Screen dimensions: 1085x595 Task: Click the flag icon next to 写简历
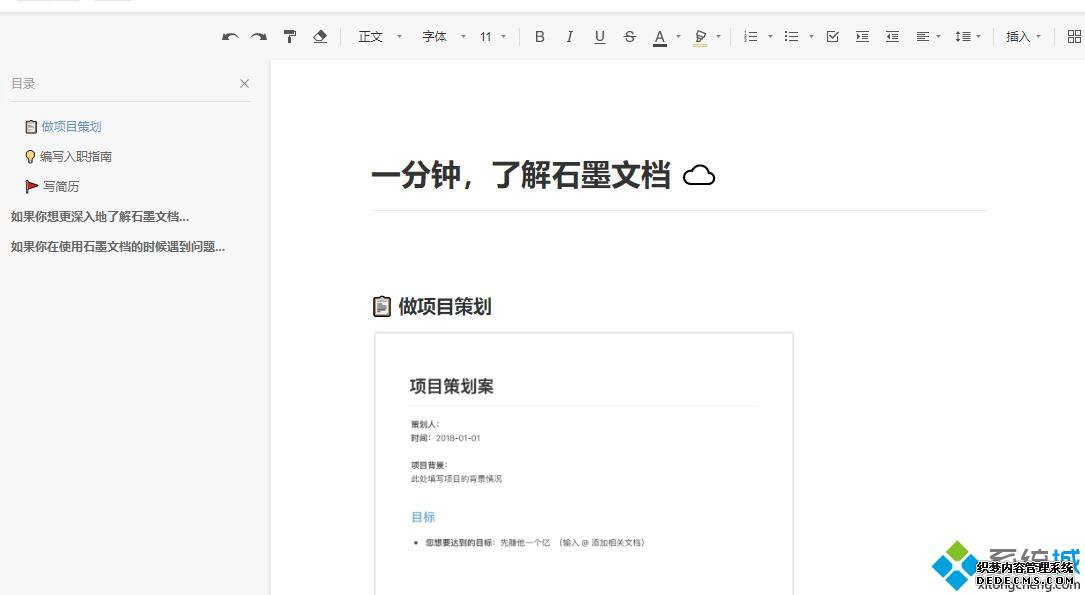[32, 186]
